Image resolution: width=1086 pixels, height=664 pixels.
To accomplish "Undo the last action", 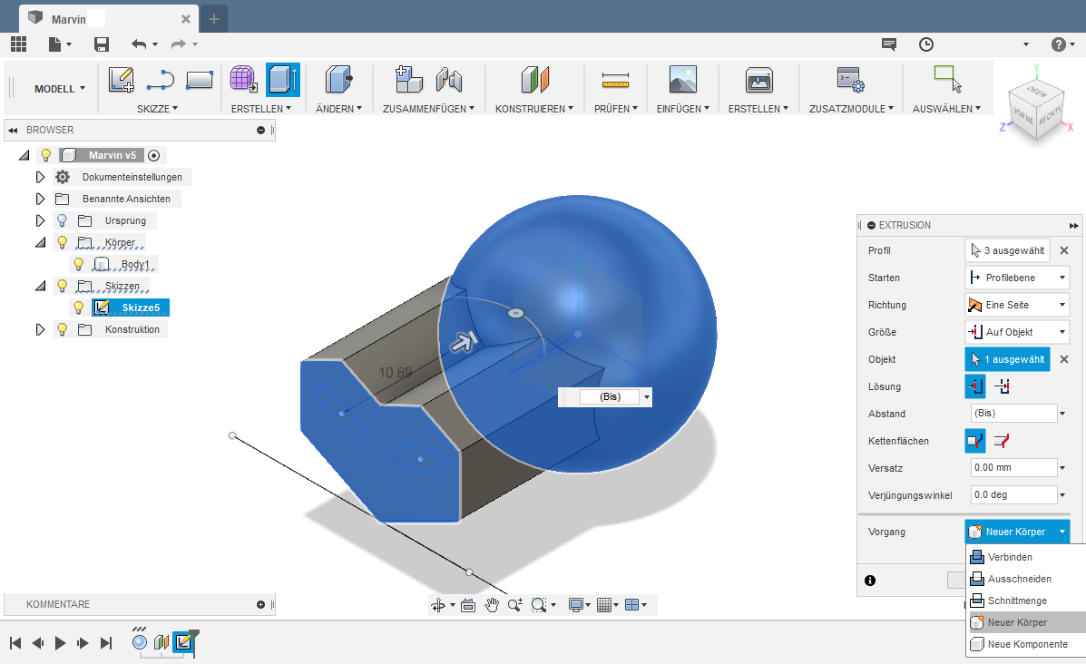I will (x=139, y=44).
